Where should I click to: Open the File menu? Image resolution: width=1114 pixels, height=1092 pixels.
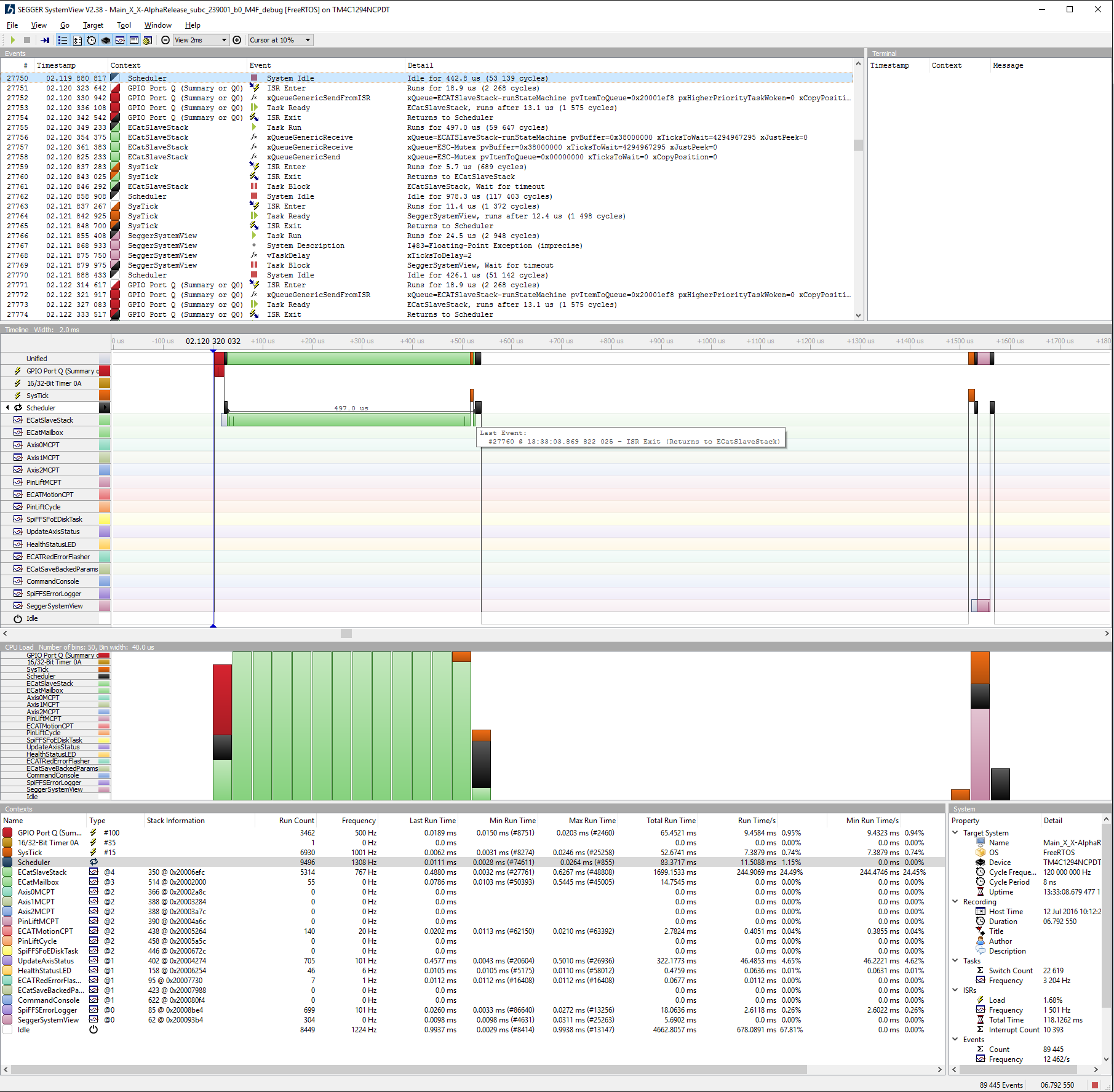(x=12, y=25)
